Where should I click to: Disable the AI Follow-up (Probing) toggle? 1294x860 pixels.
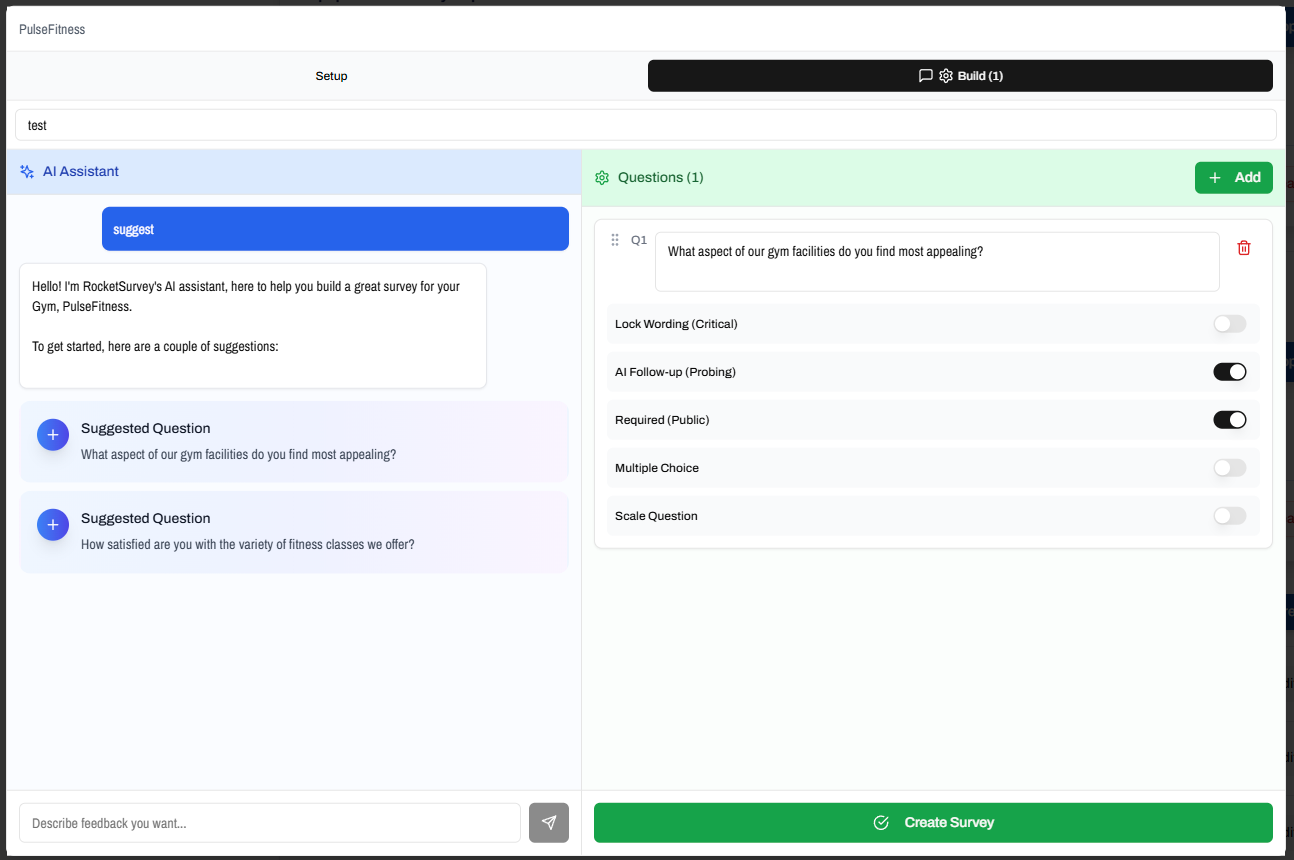point(1229,371)
